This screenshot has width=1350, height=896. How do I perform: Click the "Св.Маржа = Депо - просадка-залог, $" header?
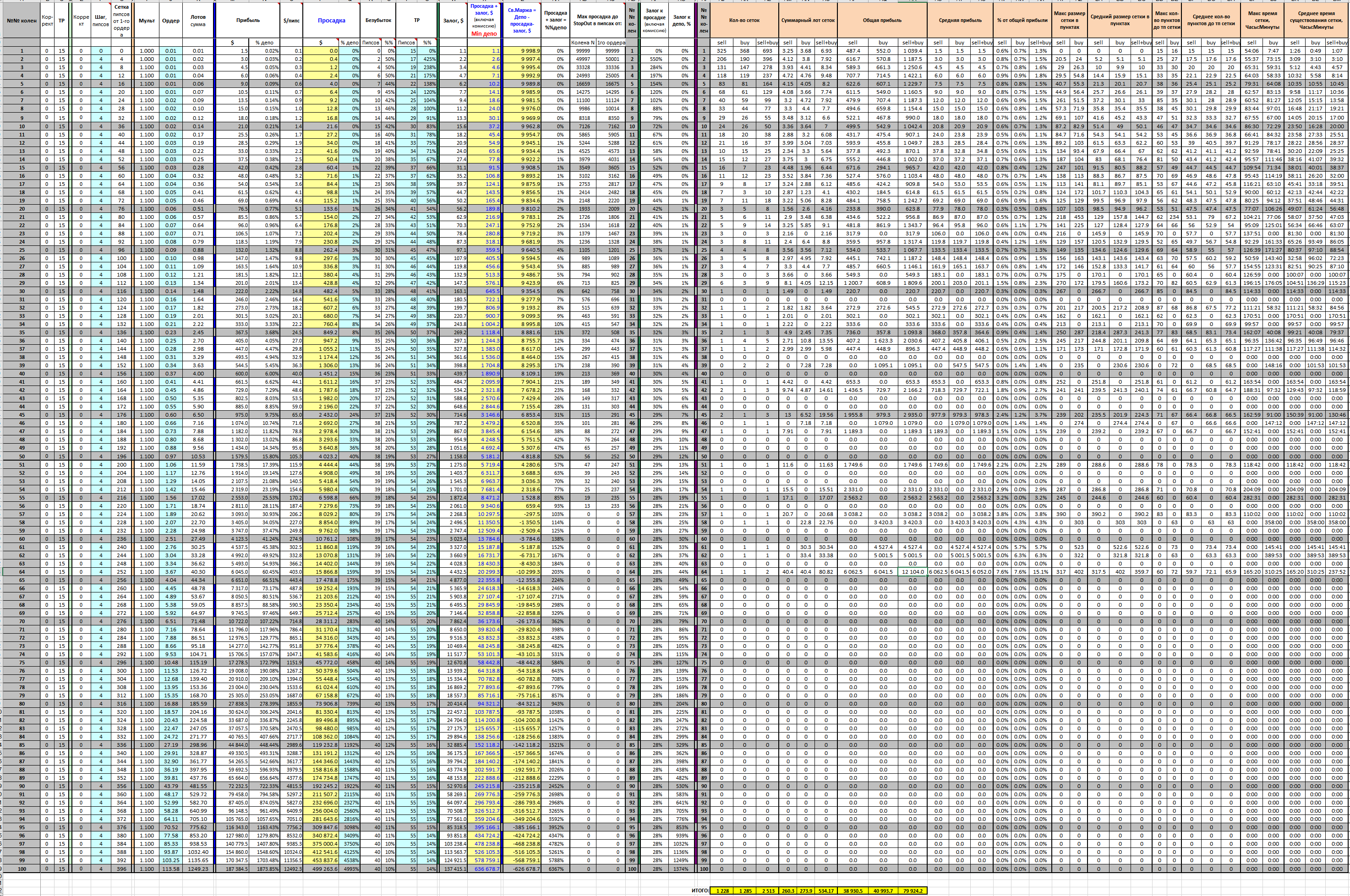click(x=521, y=21)
